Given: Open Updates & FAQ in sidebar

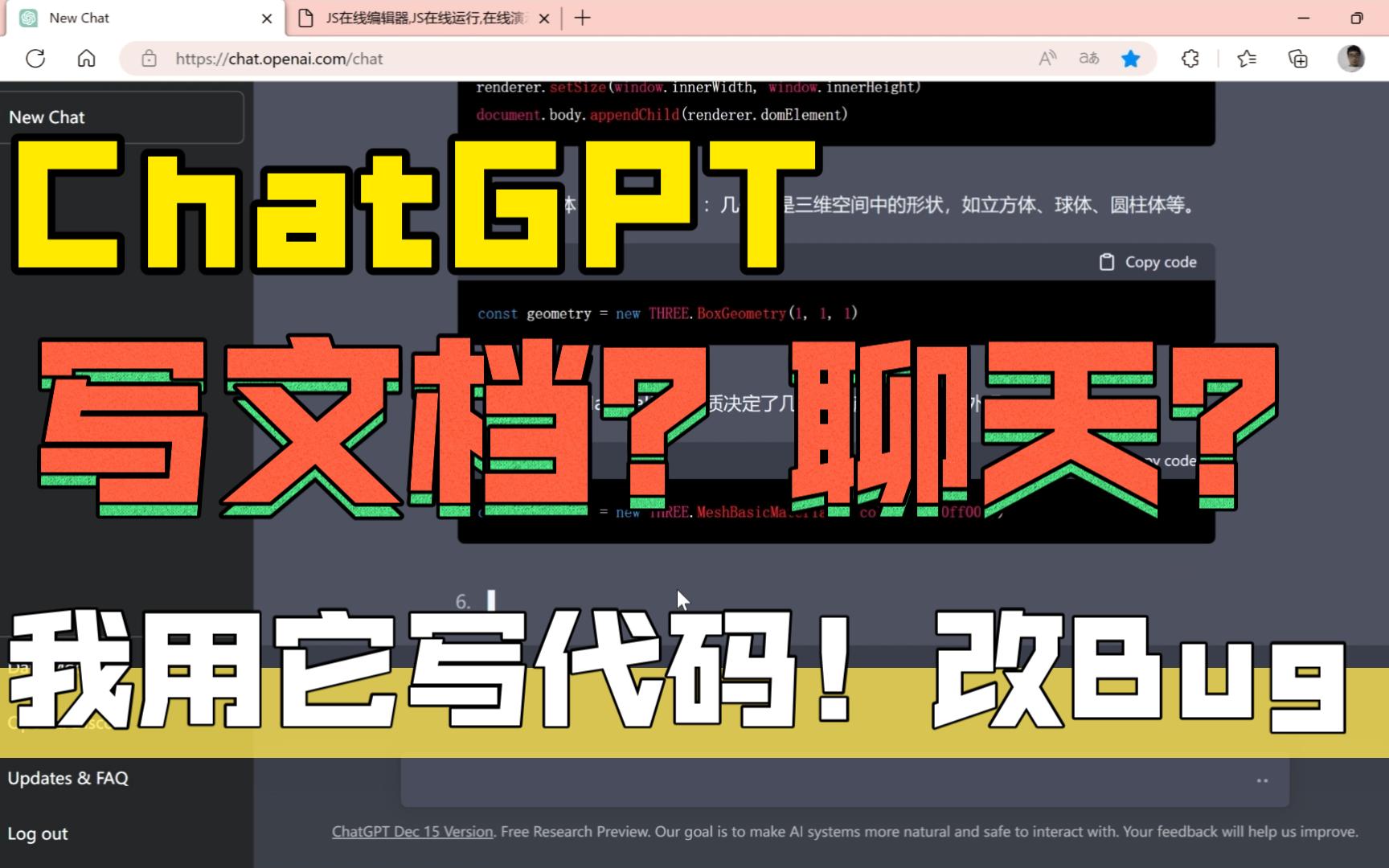Looking at the screenshot, I should (68, 778).
